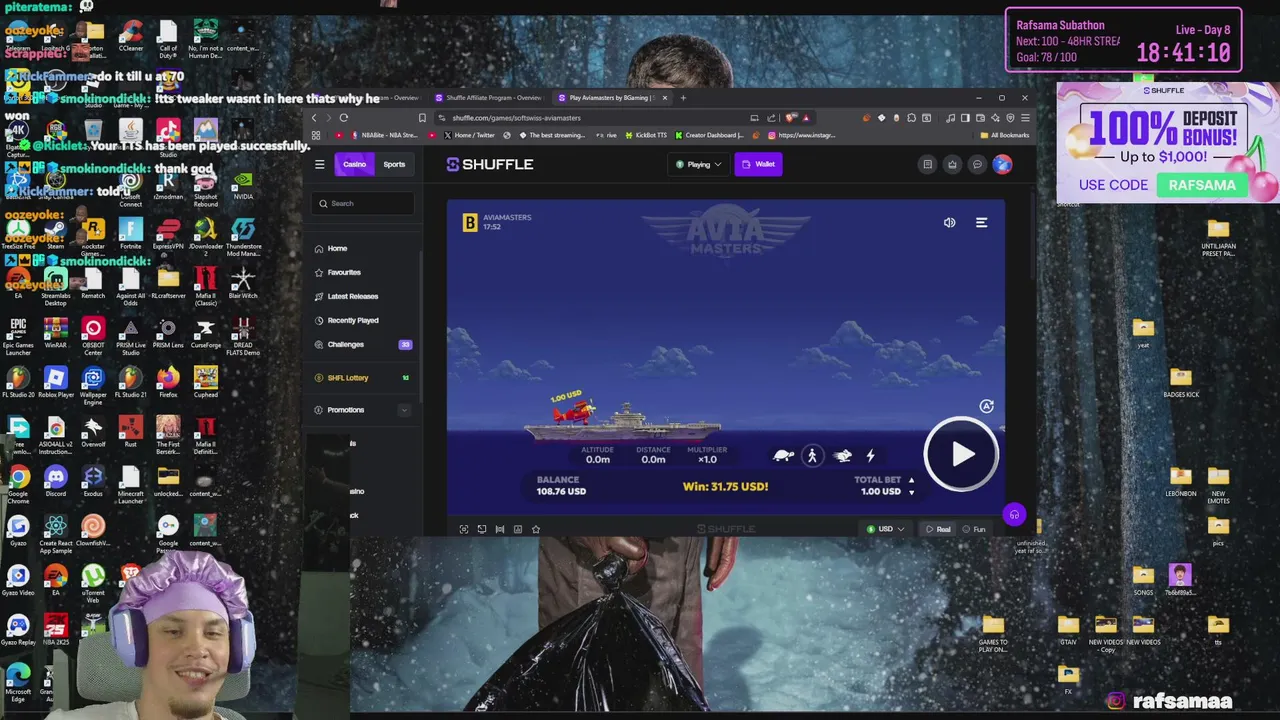Bookmark this page icon in toolbar
The image size is (1280, 720).
[x=422, y=118]
